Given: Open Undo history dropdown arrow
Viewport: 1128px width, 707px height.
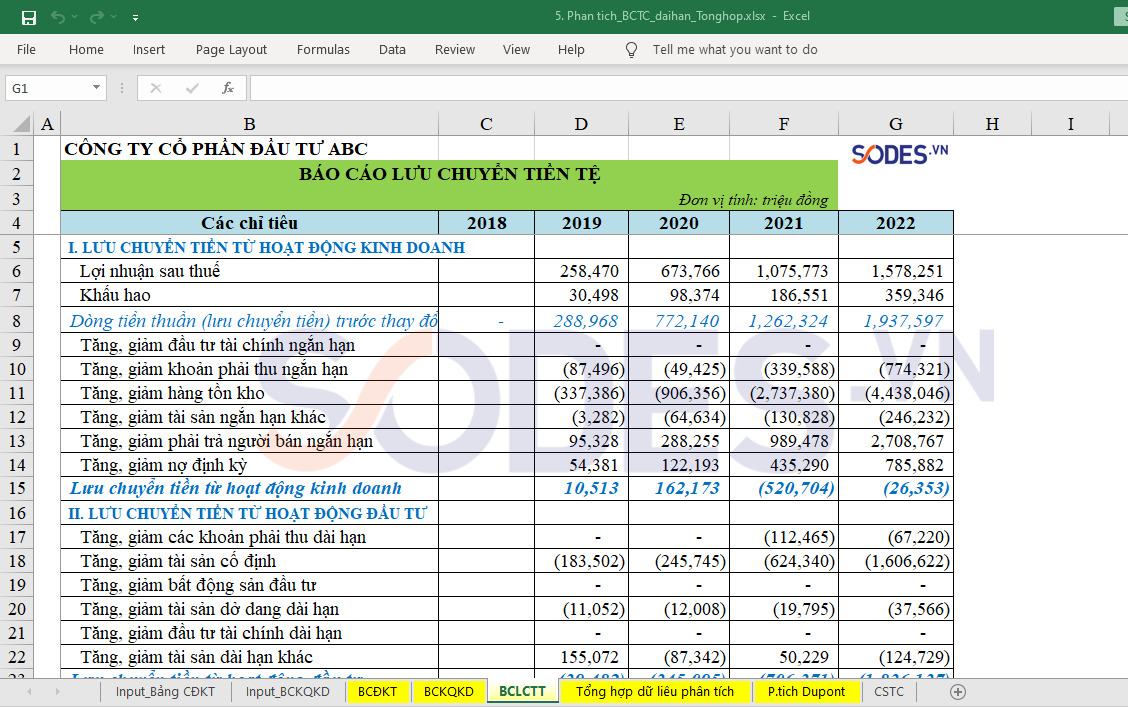Looking at the screenshot, I should (x=75, y=18).
